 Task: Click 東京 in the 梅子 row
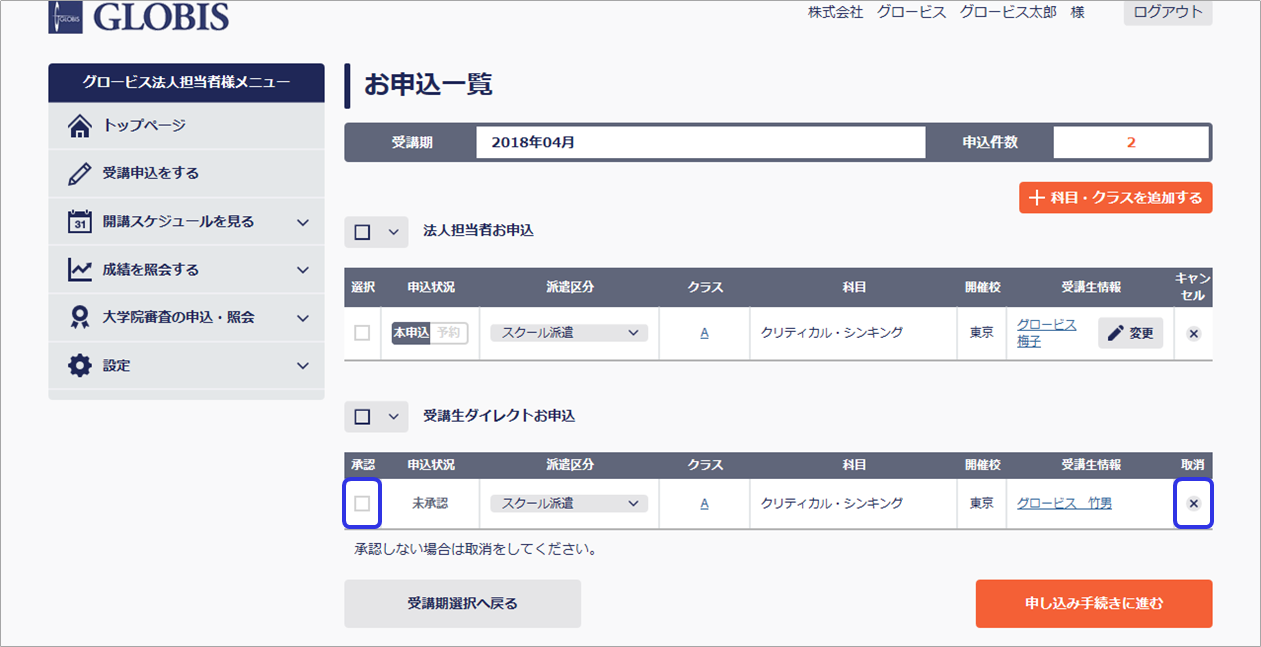tap(982, 333)
